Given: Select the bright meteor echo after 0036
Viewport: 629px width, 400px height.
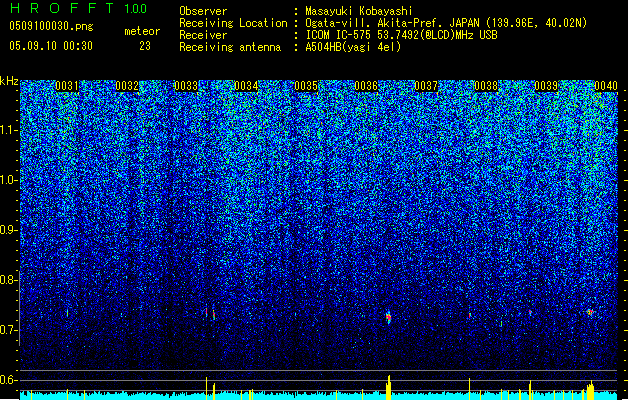Looking at the screenshot, I should (388, 317).
